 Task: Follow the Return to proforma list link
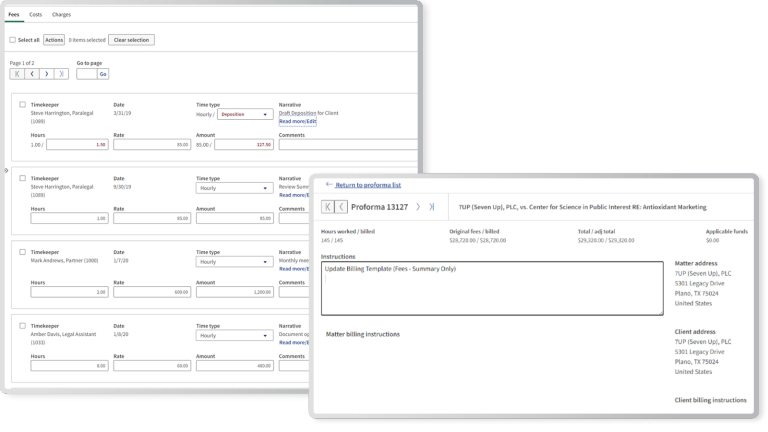click(366, 185)
